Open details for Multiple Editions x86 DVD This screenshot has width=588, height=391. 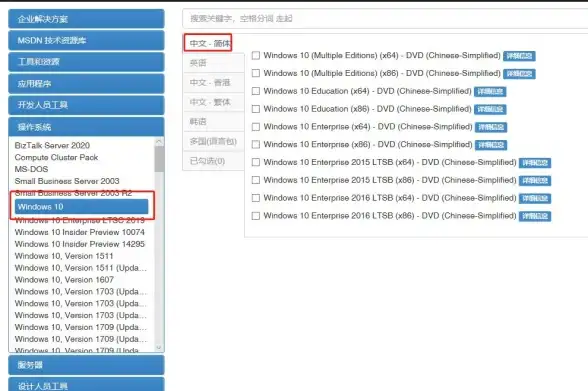coord(519,74)
